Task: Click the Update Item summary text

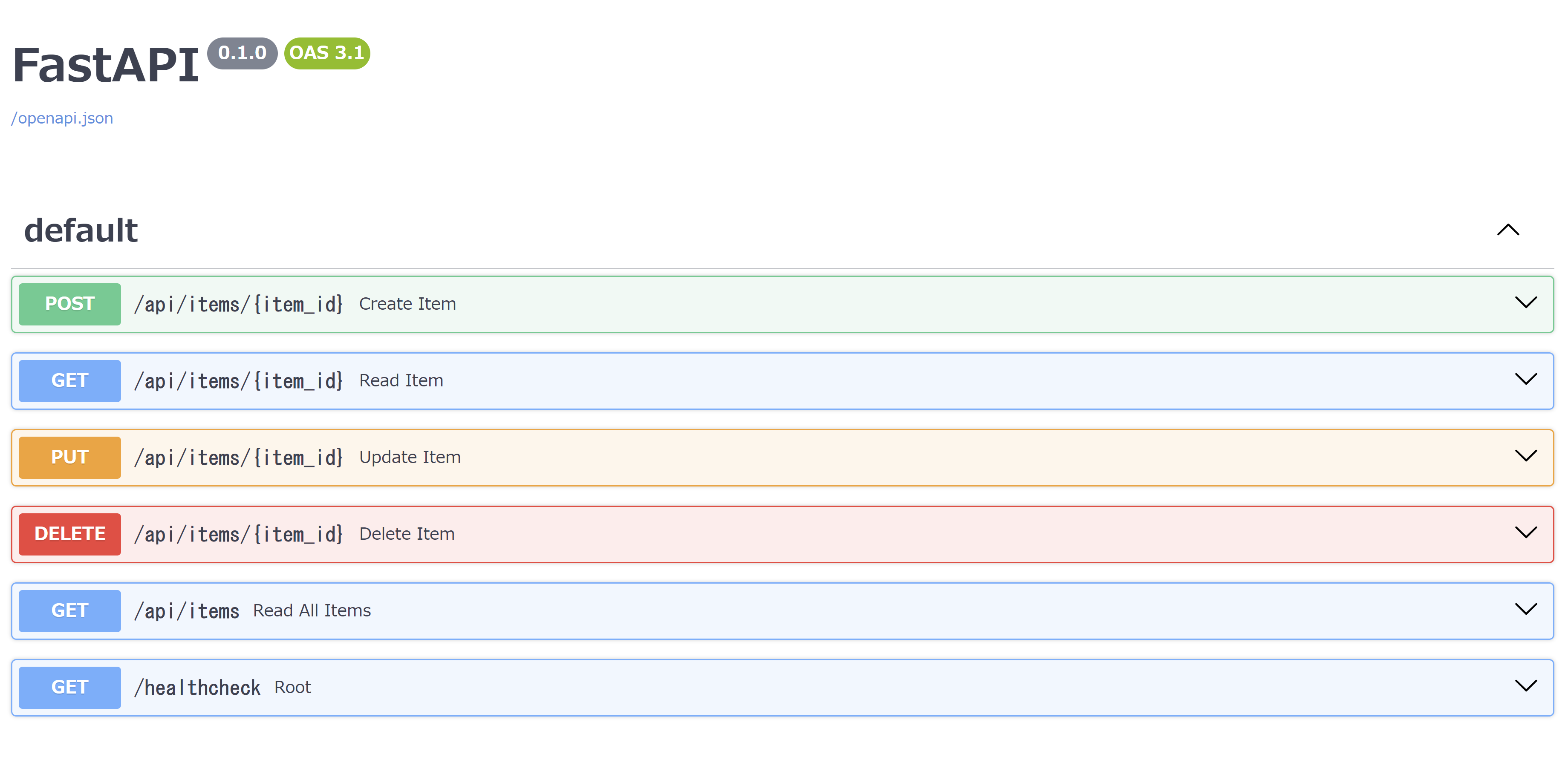Action: [410, 457]
